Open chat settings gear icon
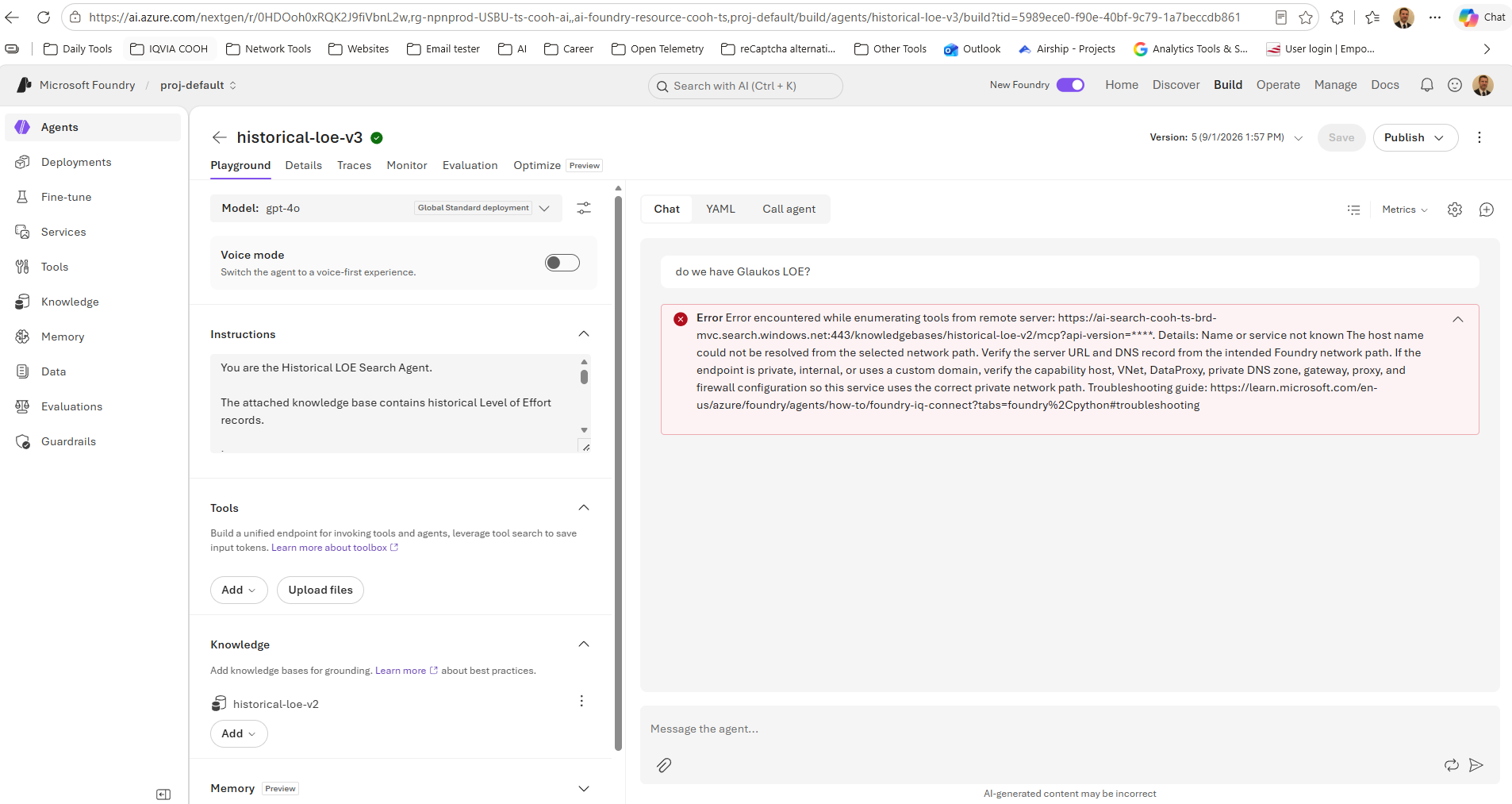1512x804 pixels. tap(1455, 210)
